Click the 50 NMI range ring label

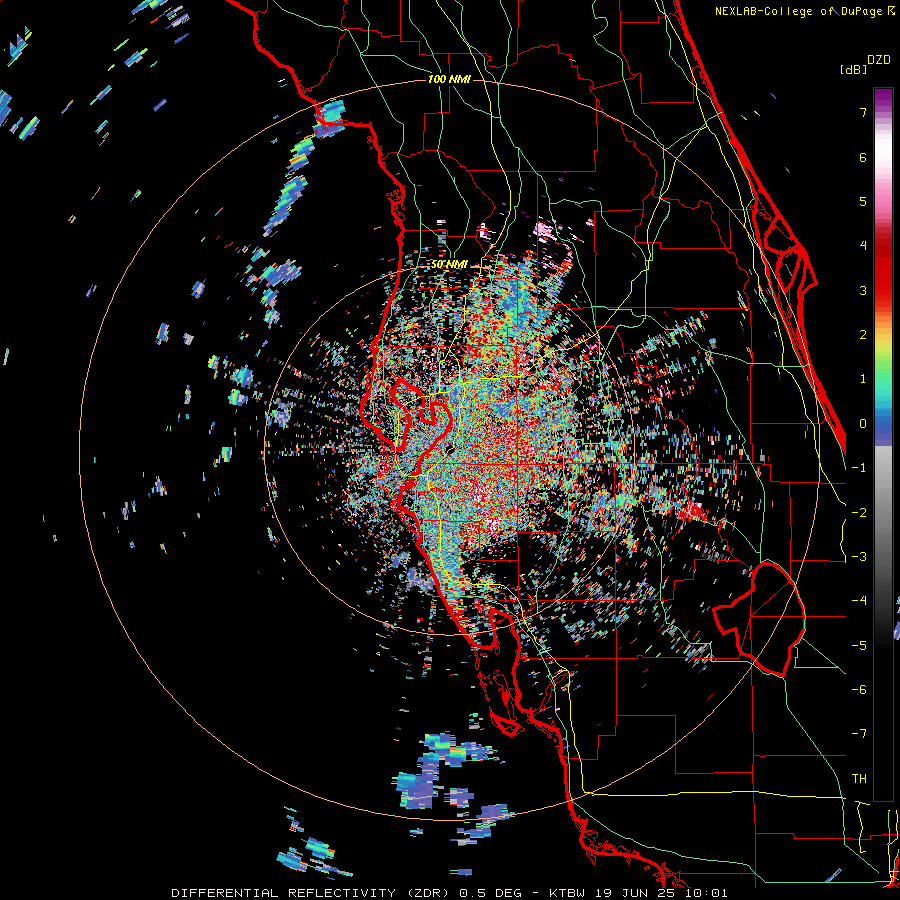pos(449,265)
